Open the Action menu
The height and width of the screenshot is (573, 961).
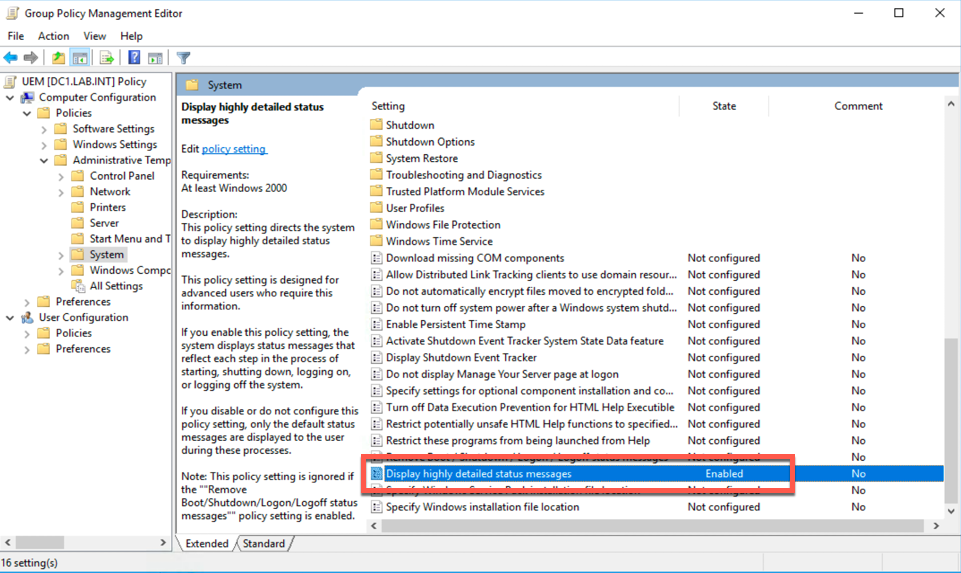pyautogui.click(x=53, y=36)
